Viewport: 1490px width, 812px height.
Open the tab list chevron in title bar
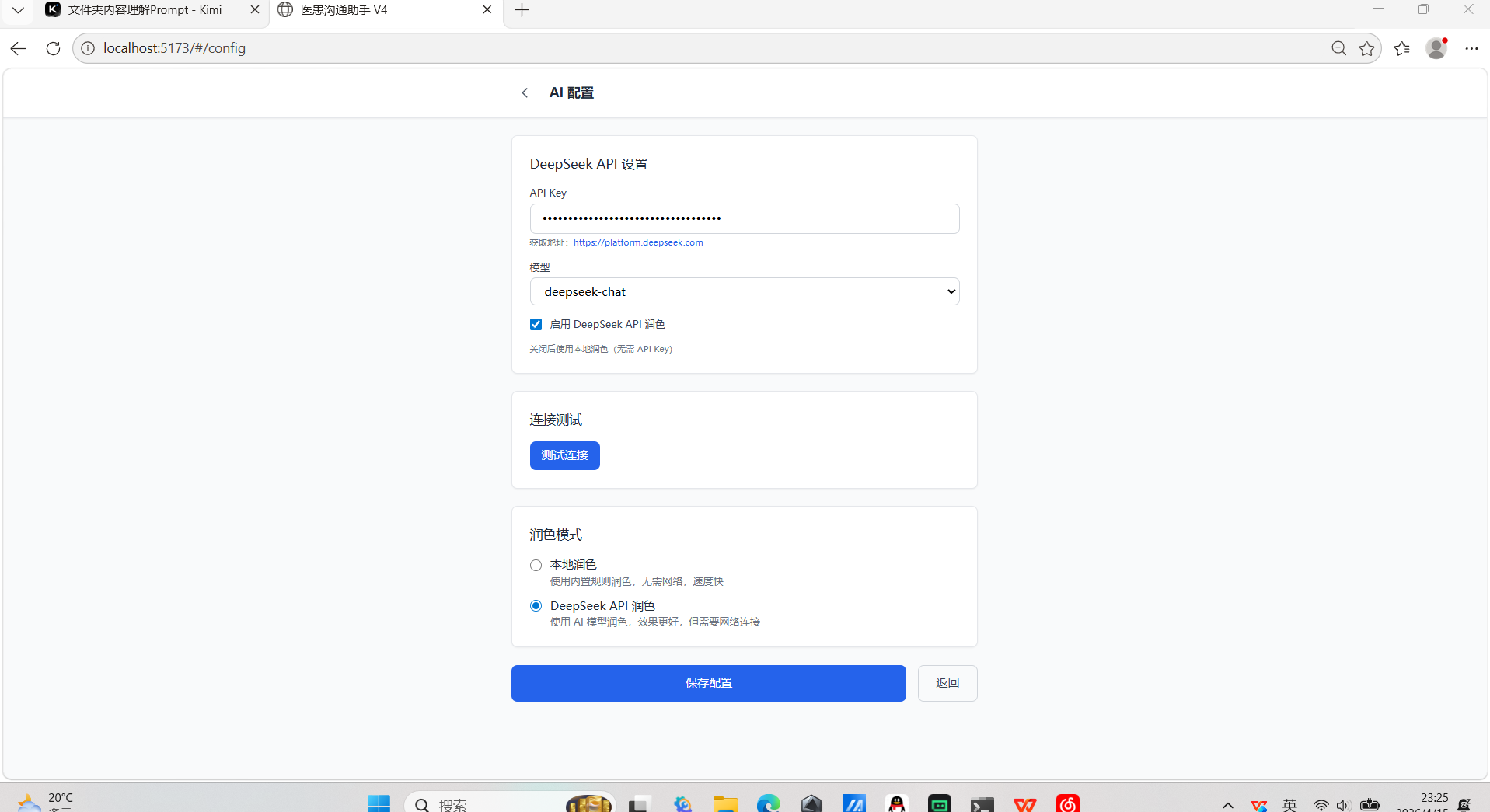click(19, 10)
